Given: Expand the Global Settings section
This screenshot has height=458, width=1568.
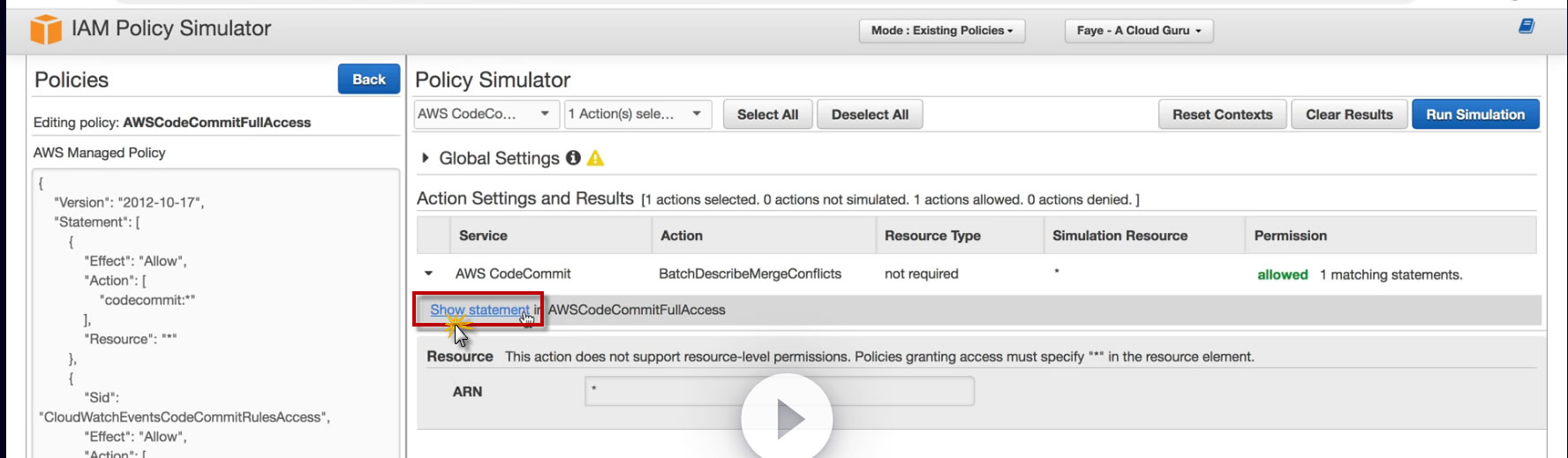Looking at the screenshot, I should click(426, 158).
